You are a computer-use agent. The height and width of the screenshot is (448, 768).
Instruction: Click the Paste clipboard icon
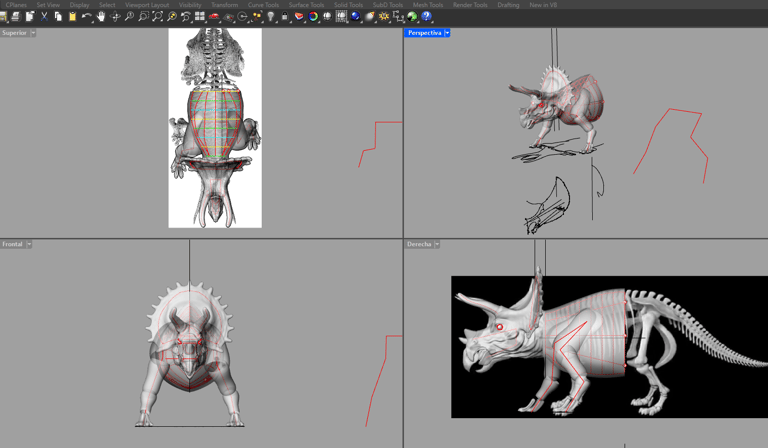pos(72,17)
